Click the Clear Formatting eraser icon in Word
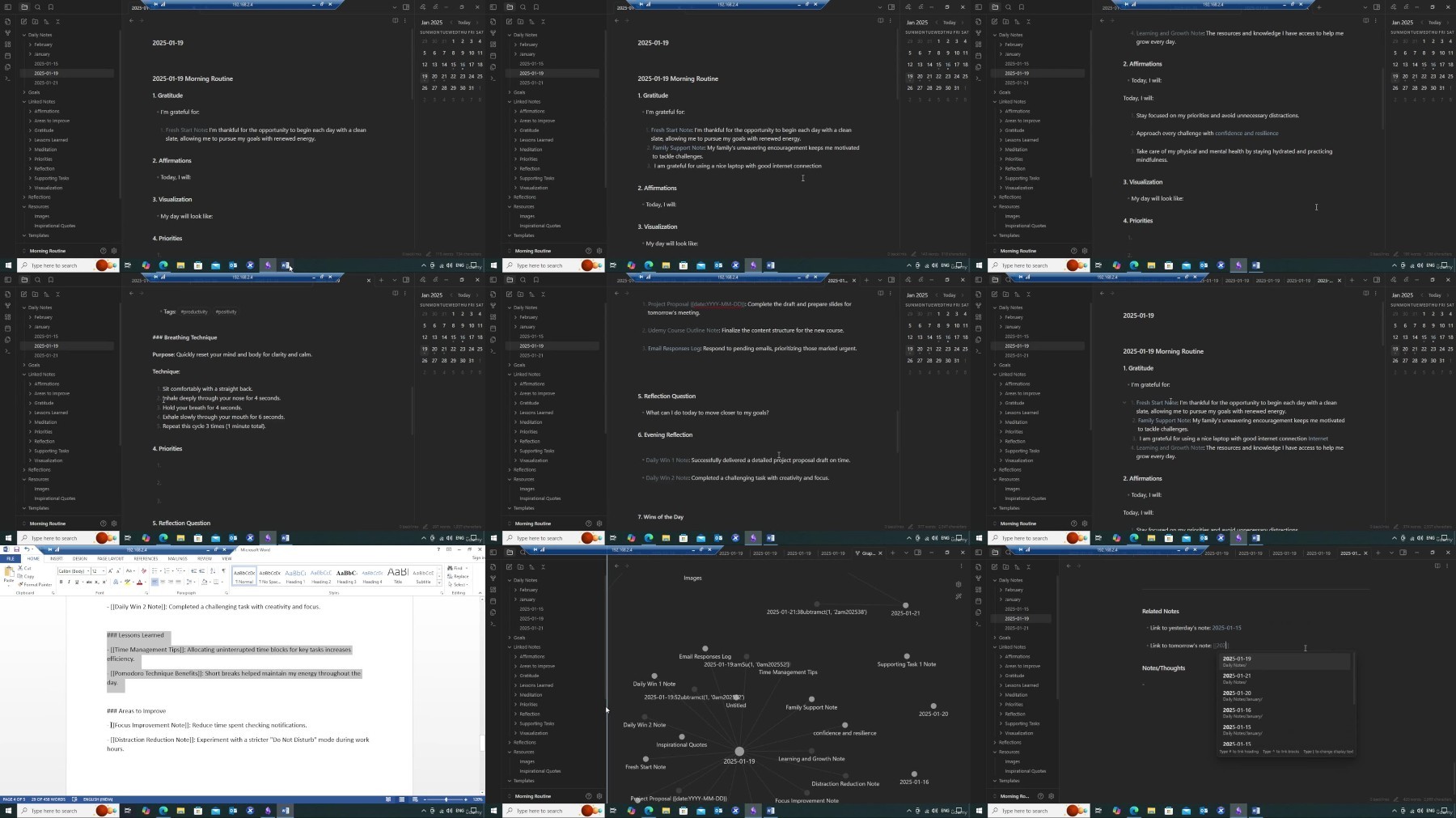This screenshot has height=818, width=1456. (x=144, y=570)
